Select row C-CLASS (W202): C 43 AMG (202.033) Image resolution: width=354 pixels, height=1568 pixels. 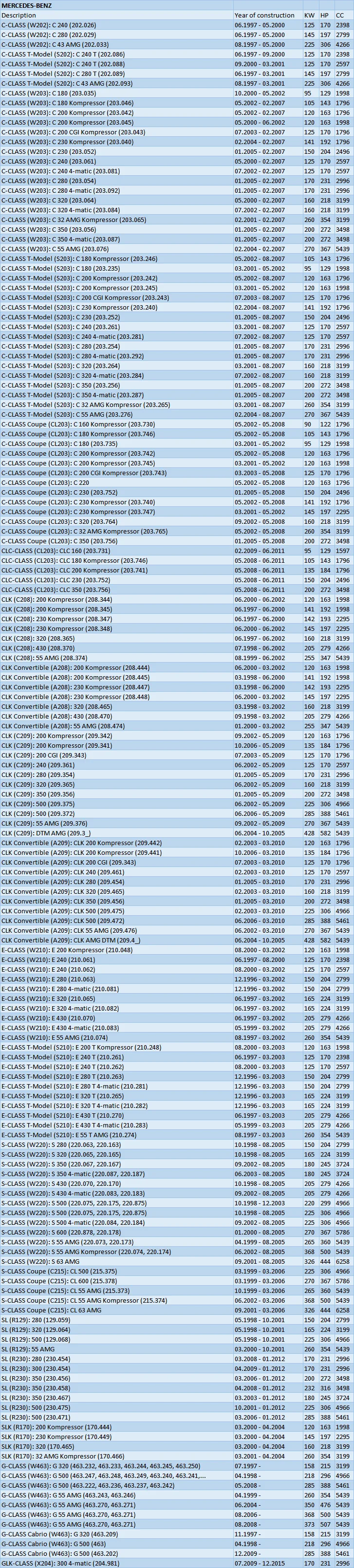tap(177, 44)
